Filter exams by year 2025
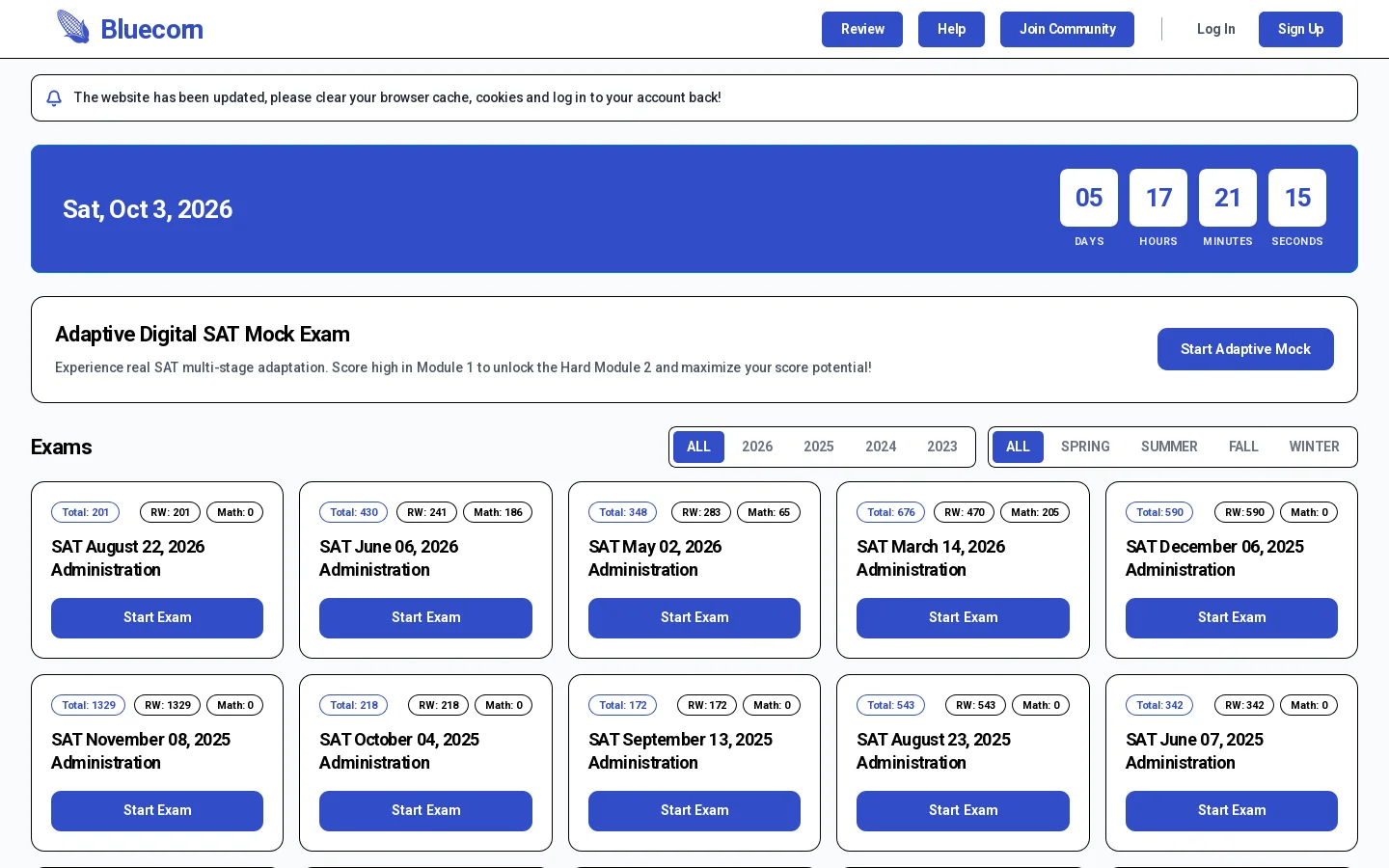 coord(819,447)
